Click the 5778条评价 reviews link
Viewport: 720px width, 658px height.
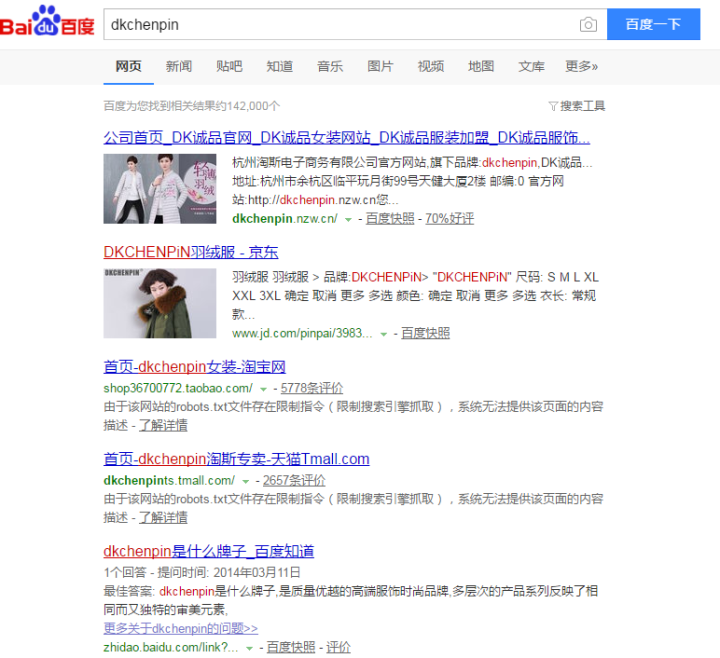tap(312, 388)
